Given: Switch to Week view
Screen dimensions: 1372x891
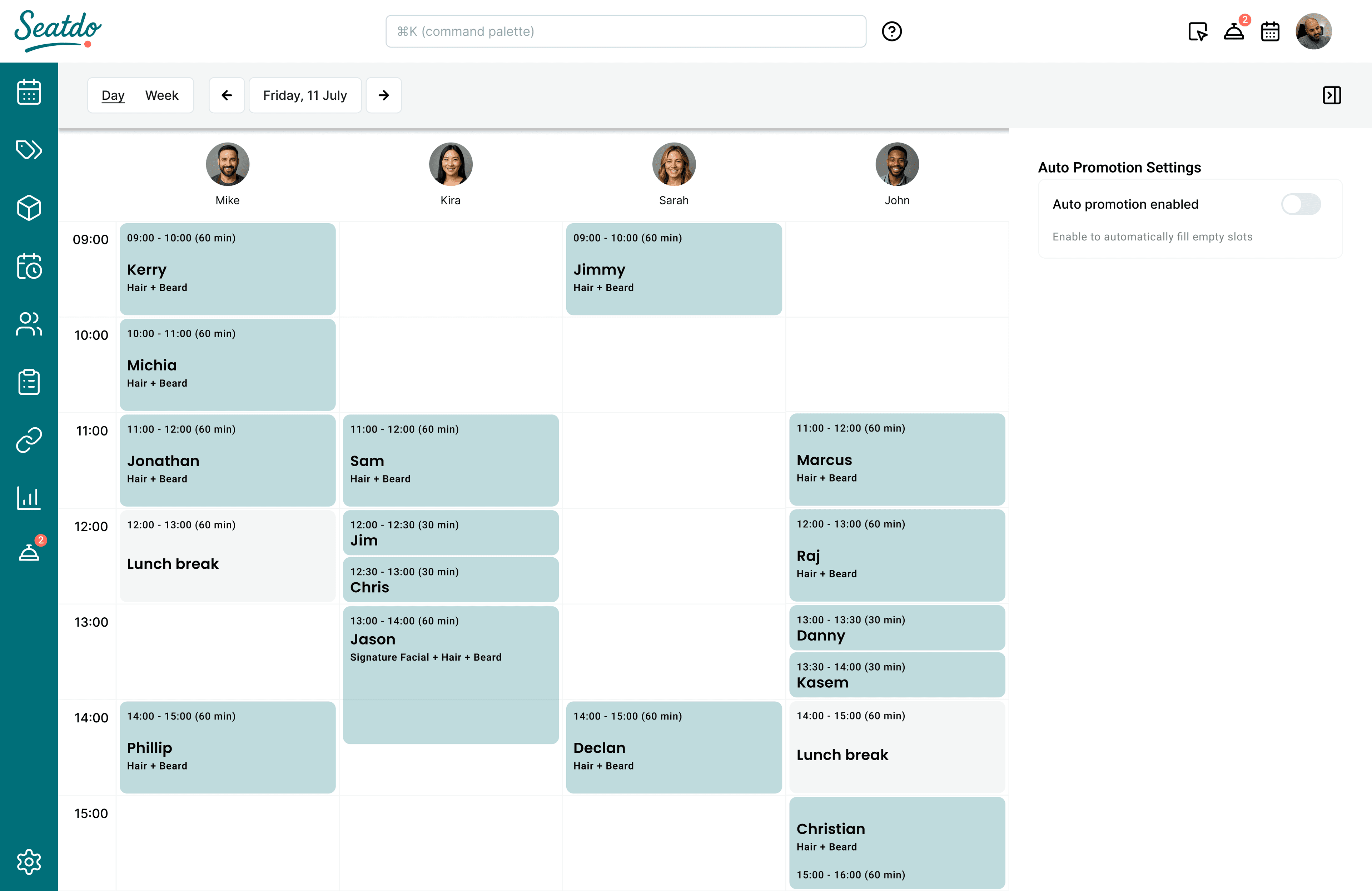Looking at the screenshot, I should [161, 95].
